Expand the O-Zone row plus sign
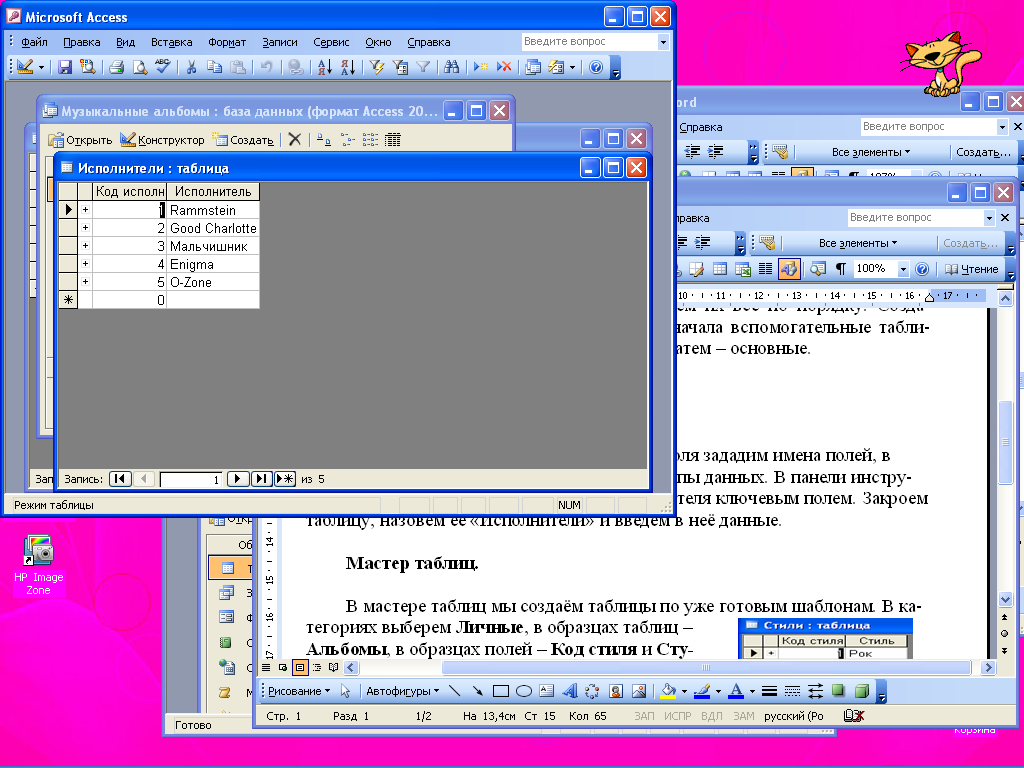Screen dimensions: 1024x768 tap(85, 281)
